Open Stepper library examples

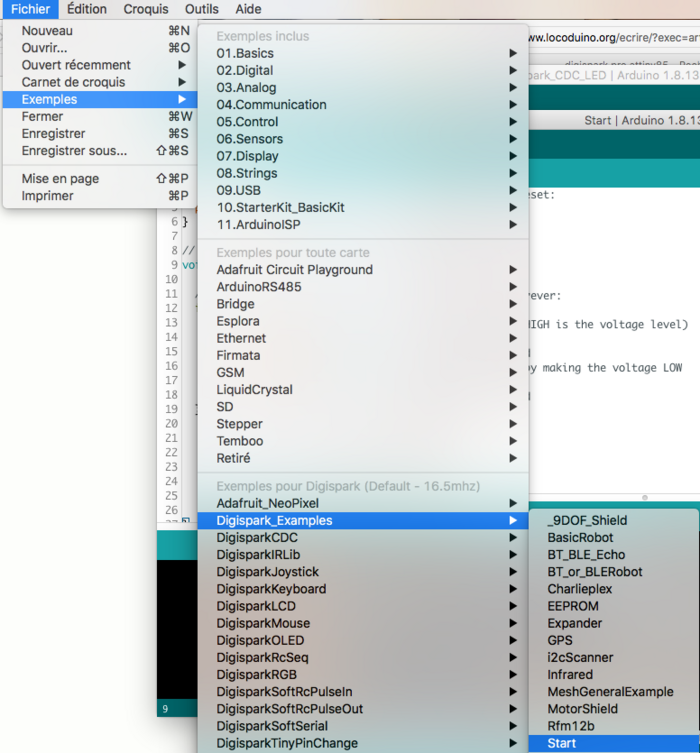363,424
